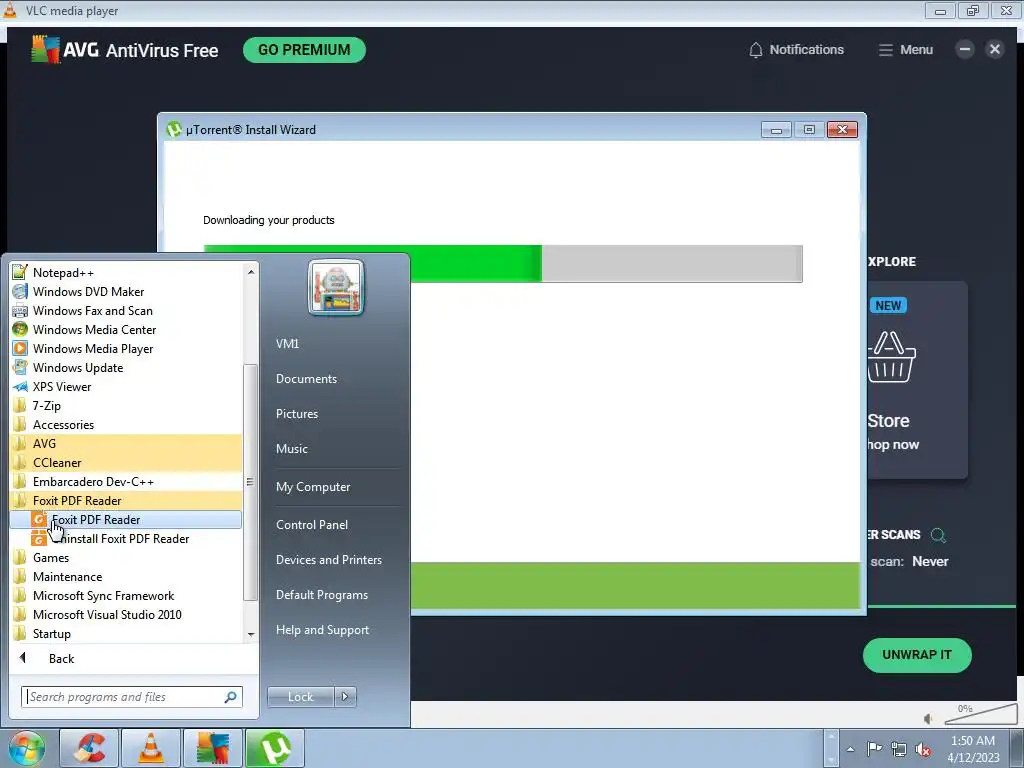Viewport: 1024px width, 768px height.
Task: Open Windows Update
Action: pyautogui.click(x=125, y=368)
